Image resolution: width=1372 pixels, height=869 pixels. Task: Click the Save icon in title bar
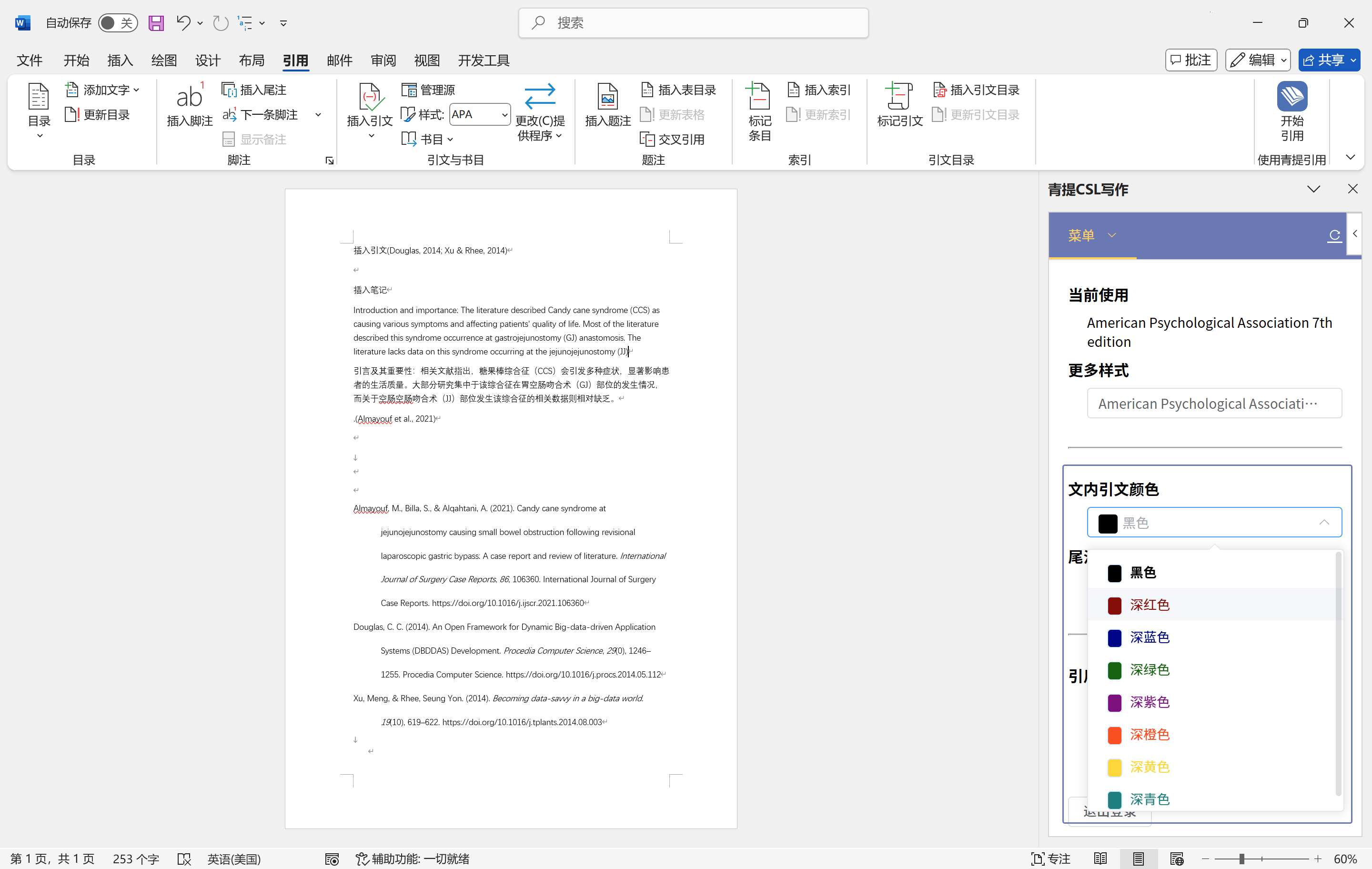click(156, 23)
